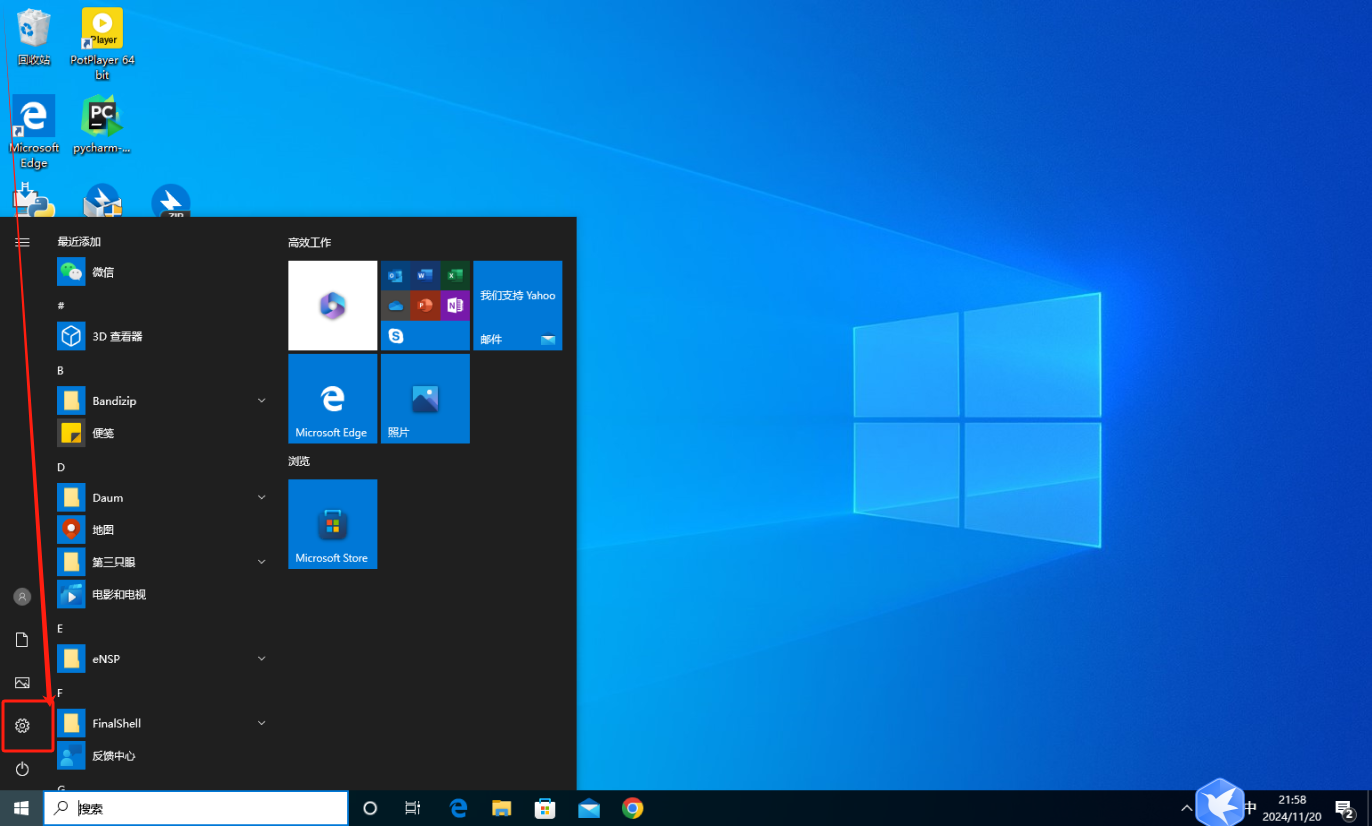Show hidden tray icons chevron

(1187, 808)
